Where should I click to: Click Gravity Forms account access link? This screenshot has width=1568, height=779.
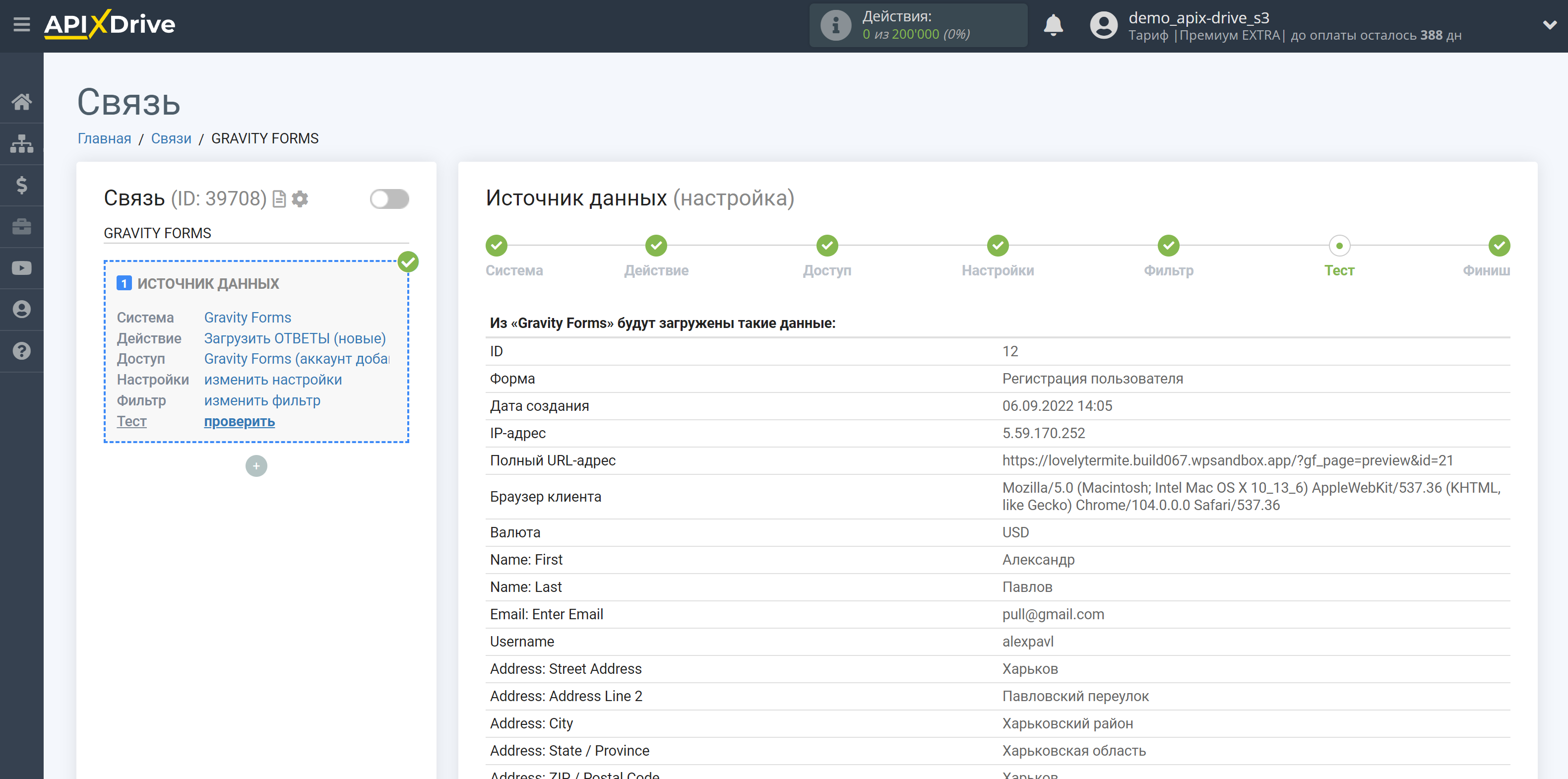click(x=297, y=359)
